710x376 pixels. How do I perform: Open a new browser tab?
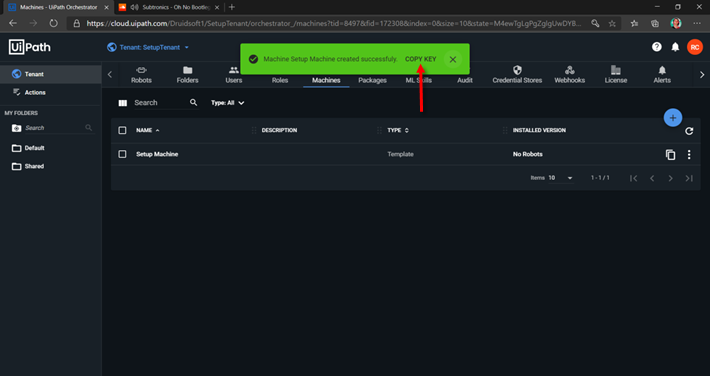(232, 7)
